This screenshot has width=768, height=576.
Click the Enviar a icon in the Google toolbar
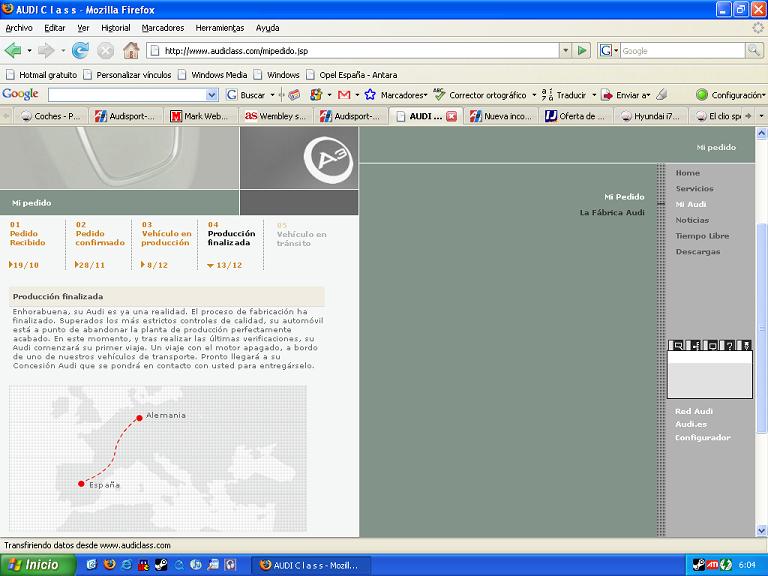click(x=607, y=95)
